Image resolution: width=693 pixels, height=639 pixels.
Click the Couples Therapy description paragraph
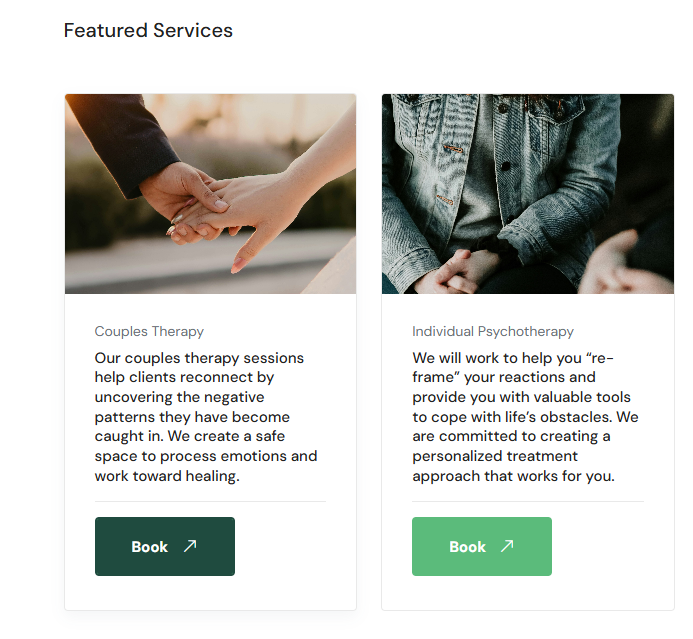(x=206, y=416)
